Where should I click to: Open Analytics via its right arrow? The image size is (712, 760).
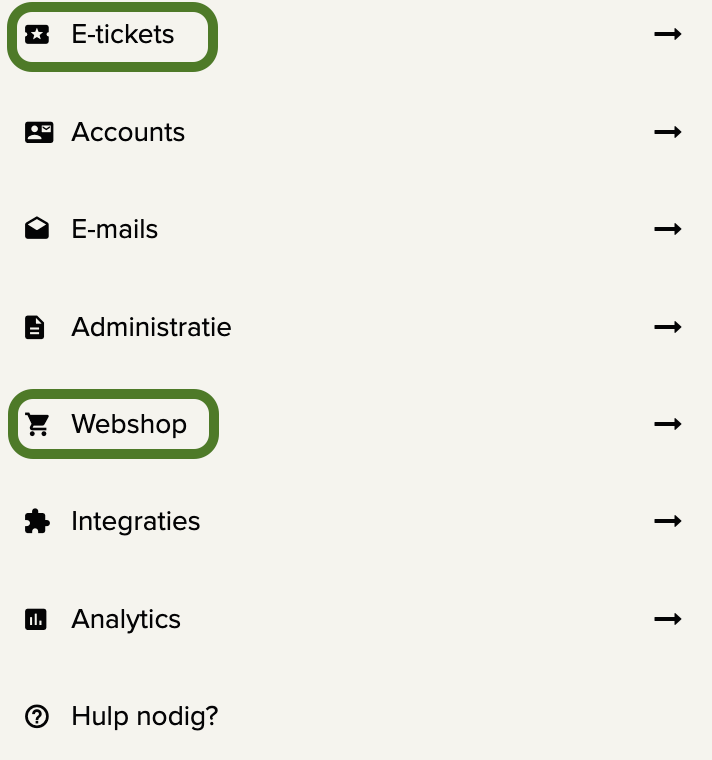668,619
